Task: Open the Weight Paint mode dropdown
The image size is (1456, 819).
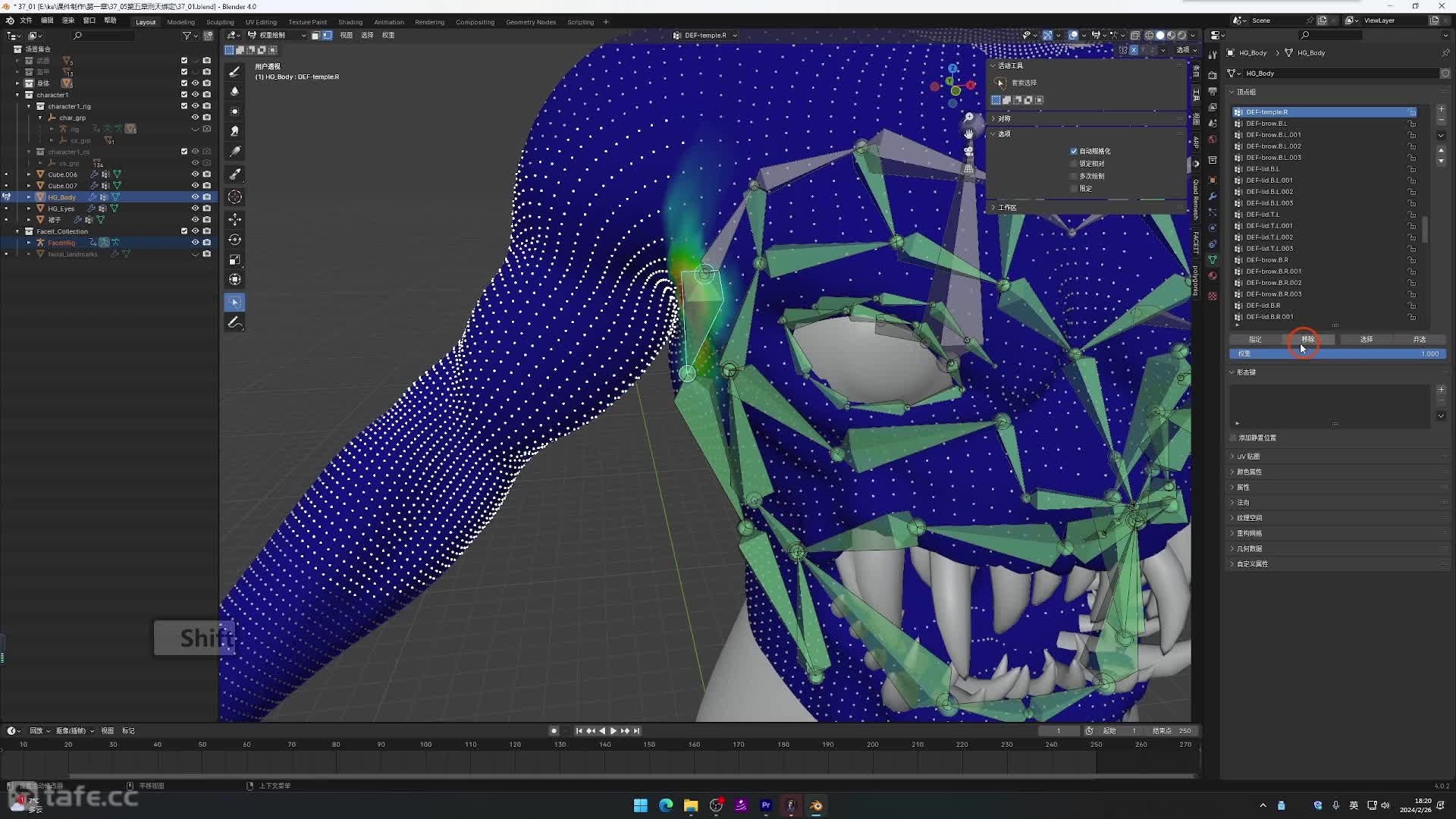Action: 276,35
